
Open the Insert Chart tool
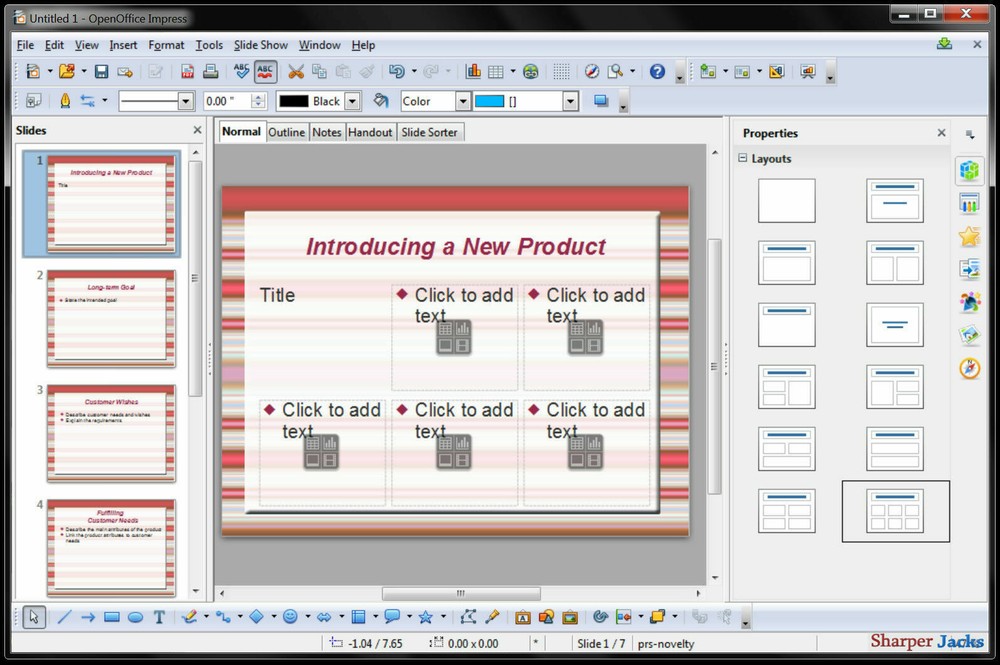pyautogui.click(x=473, y=70)
